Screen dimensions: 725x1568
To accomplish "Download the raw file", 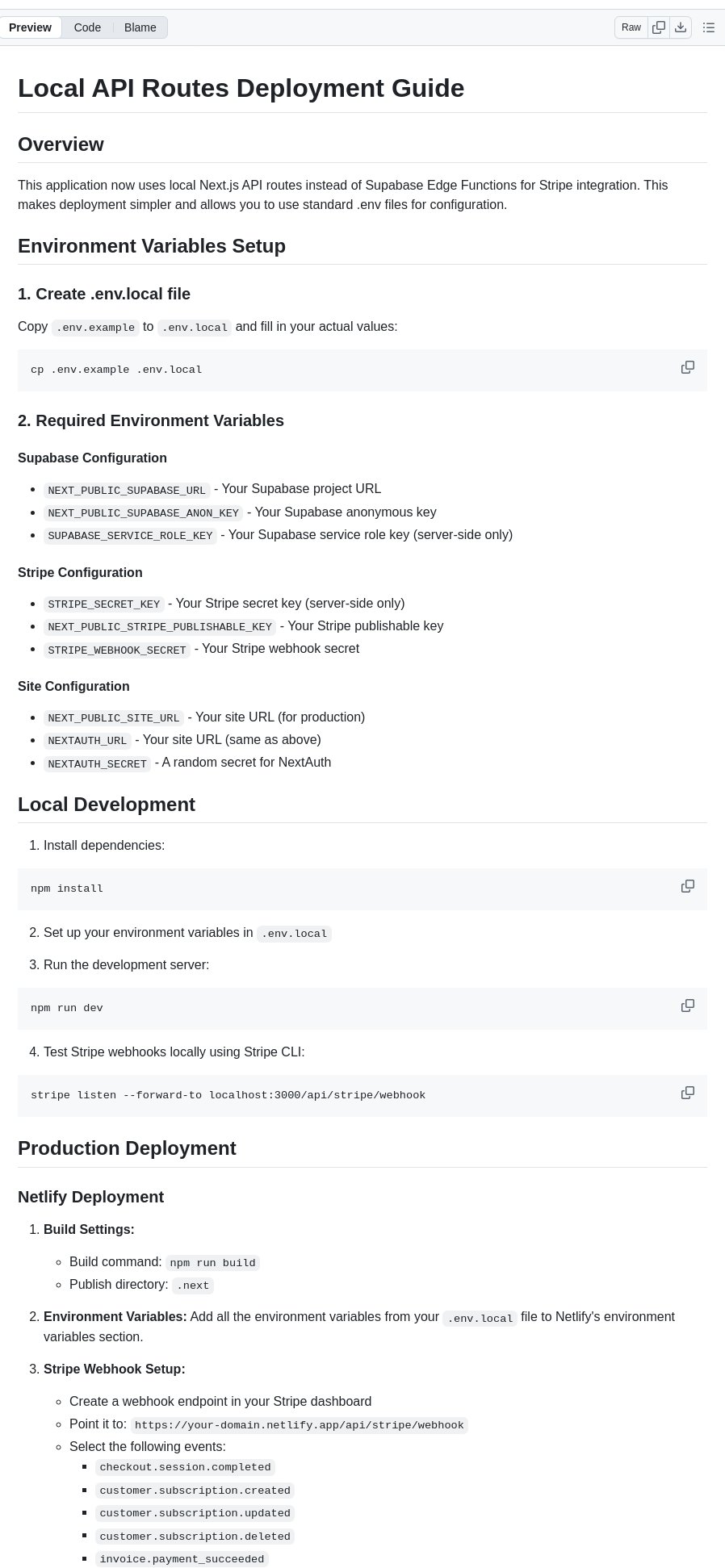I will coord(681,27).
